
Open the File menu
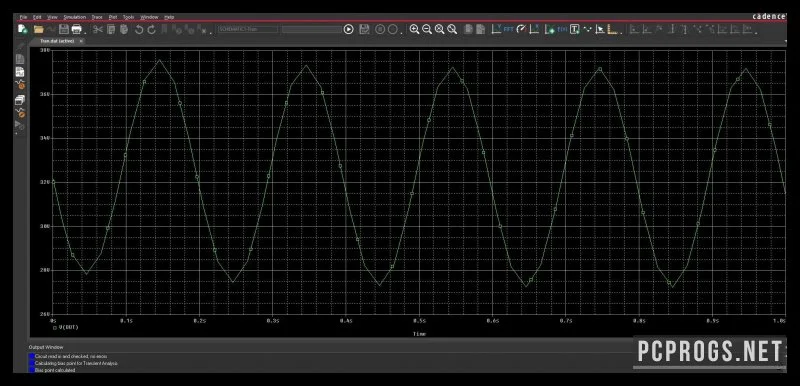point(23,17)
